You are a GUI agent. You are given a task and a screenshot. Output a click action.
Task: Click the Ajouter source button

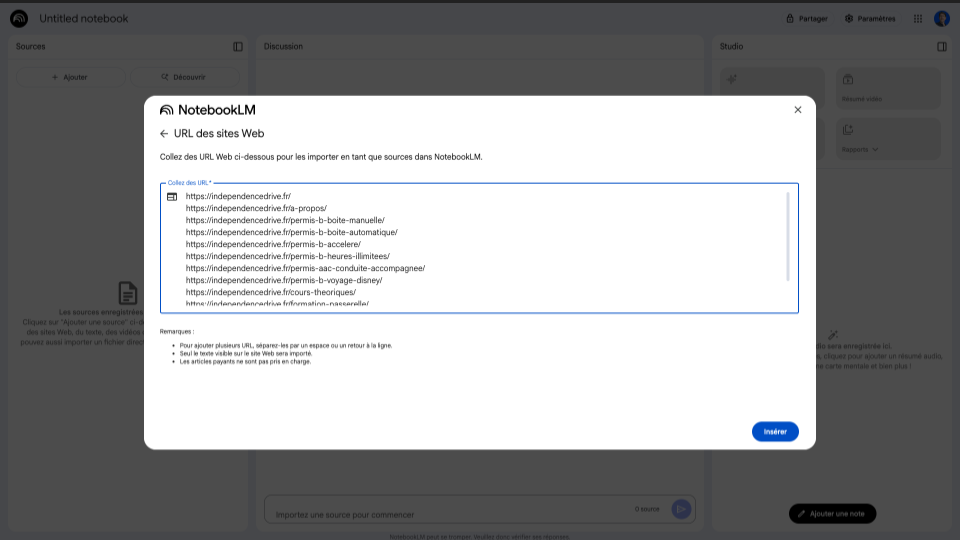[70, 77]
